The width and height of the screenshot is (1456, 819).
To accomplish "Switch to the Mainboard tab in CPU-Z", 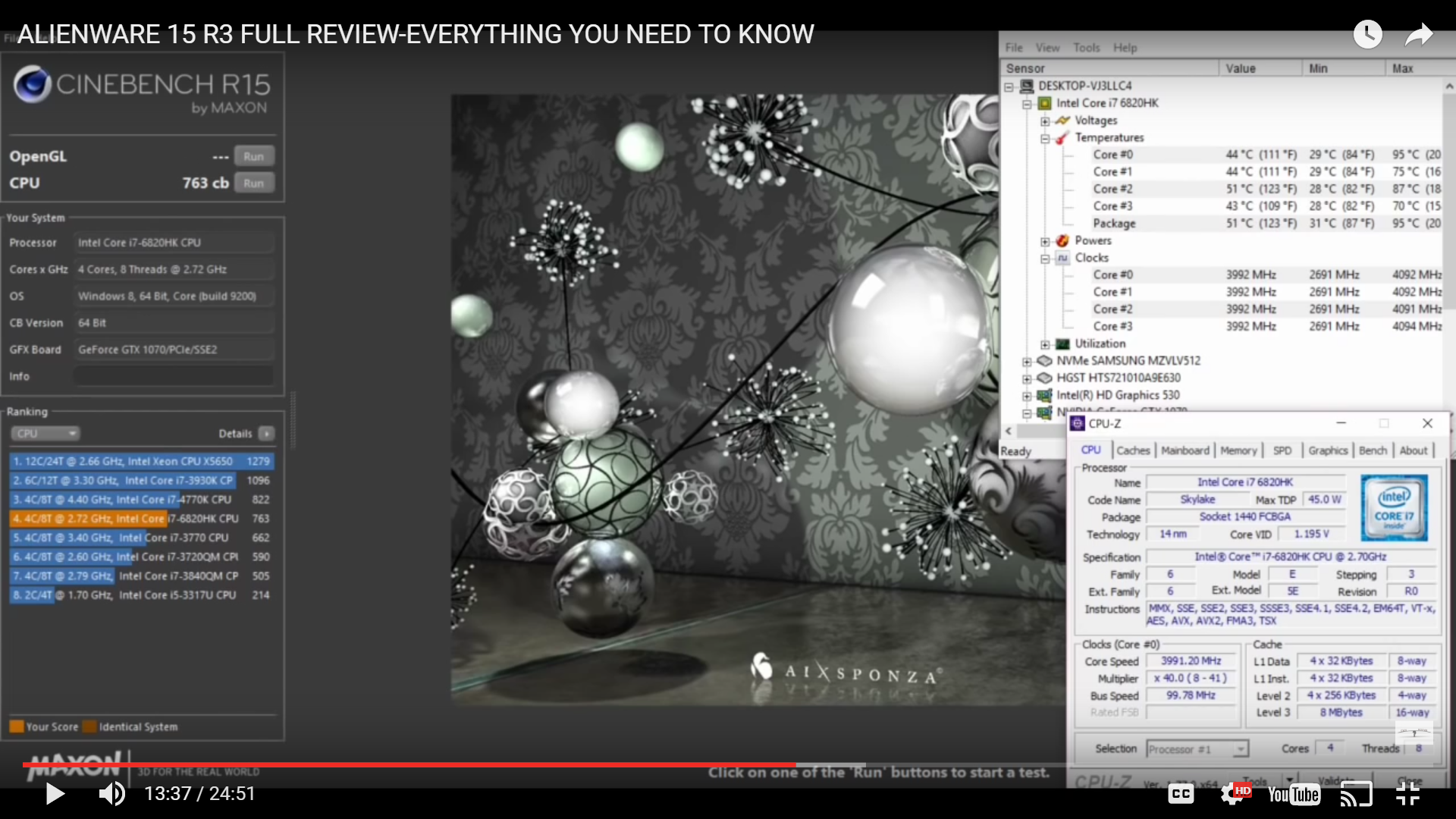I will pyautogui.click(x=1185, y=450).
